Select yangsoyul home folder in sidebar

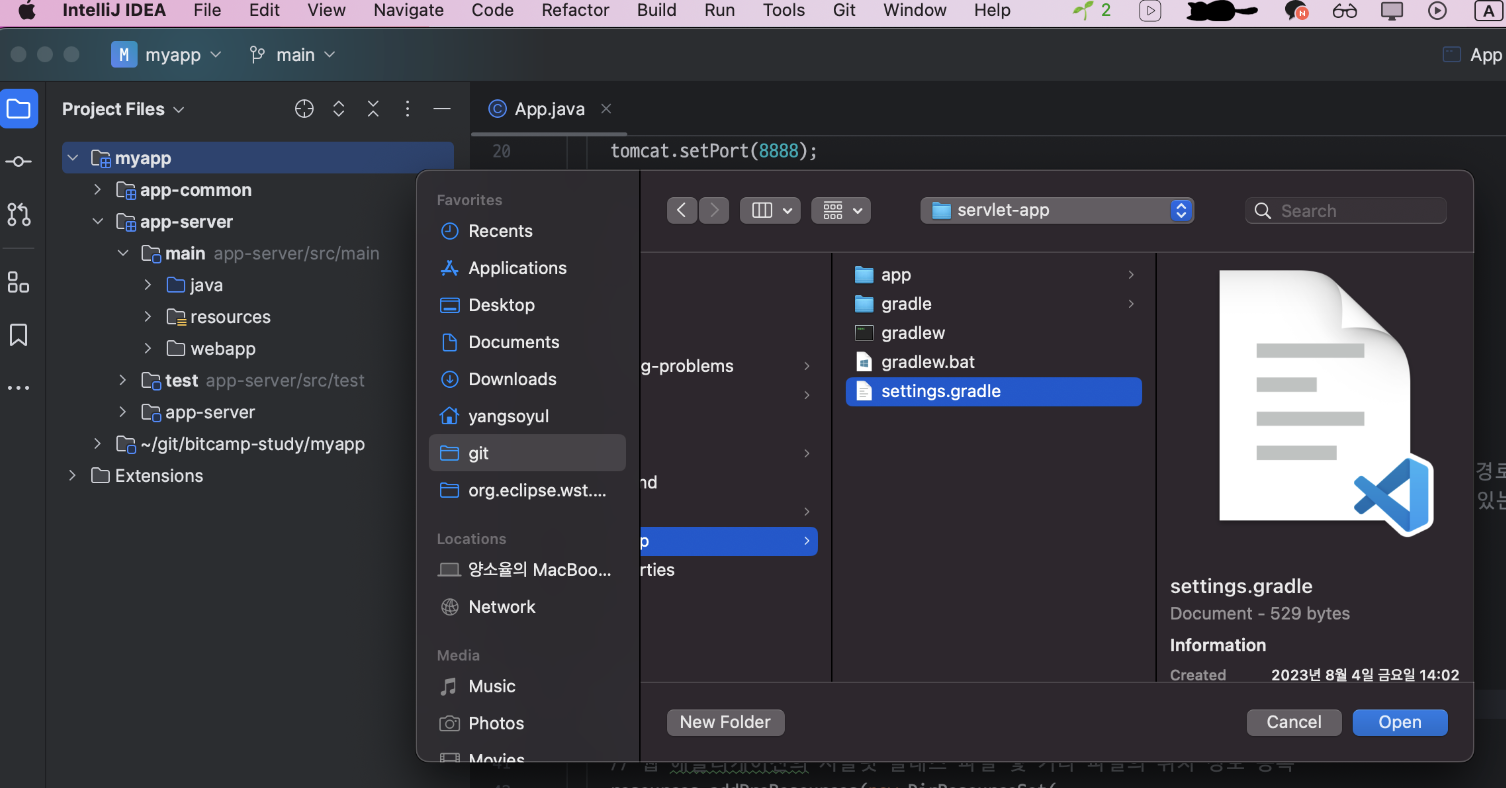click(527, 416)
